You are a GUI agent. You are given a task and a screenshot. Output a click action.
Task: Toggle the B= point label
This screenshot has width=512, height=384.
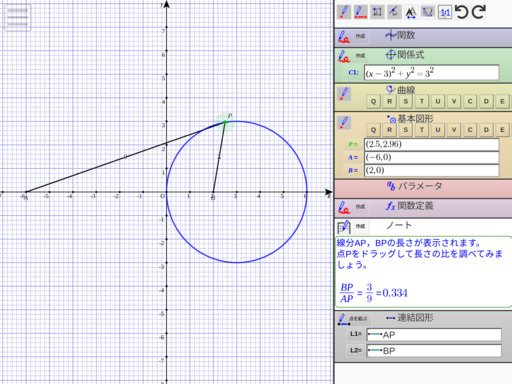(353, 170)
